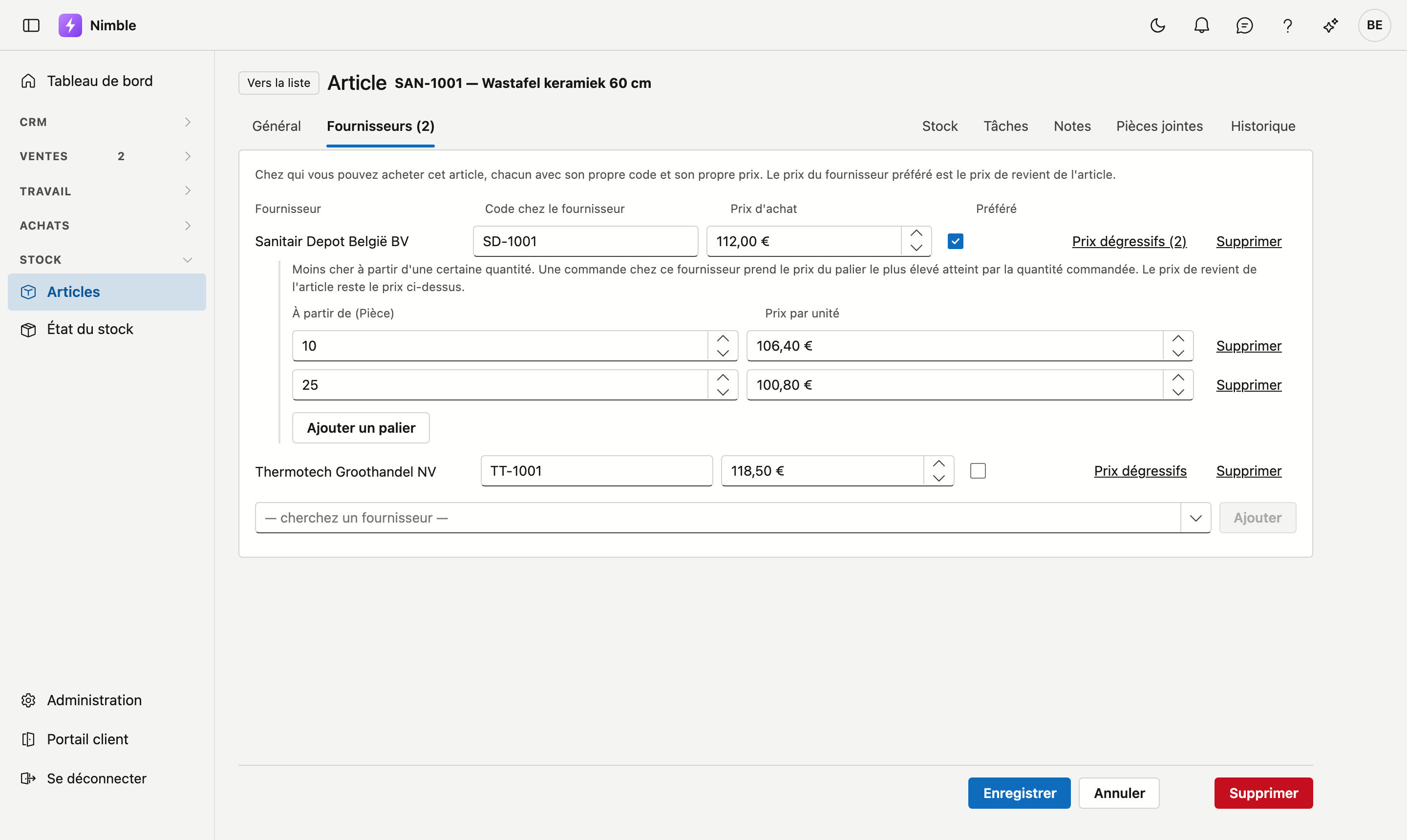
Task: Check Préféré for Thermotech Groothandel NV
Action: tap(978, 471)
